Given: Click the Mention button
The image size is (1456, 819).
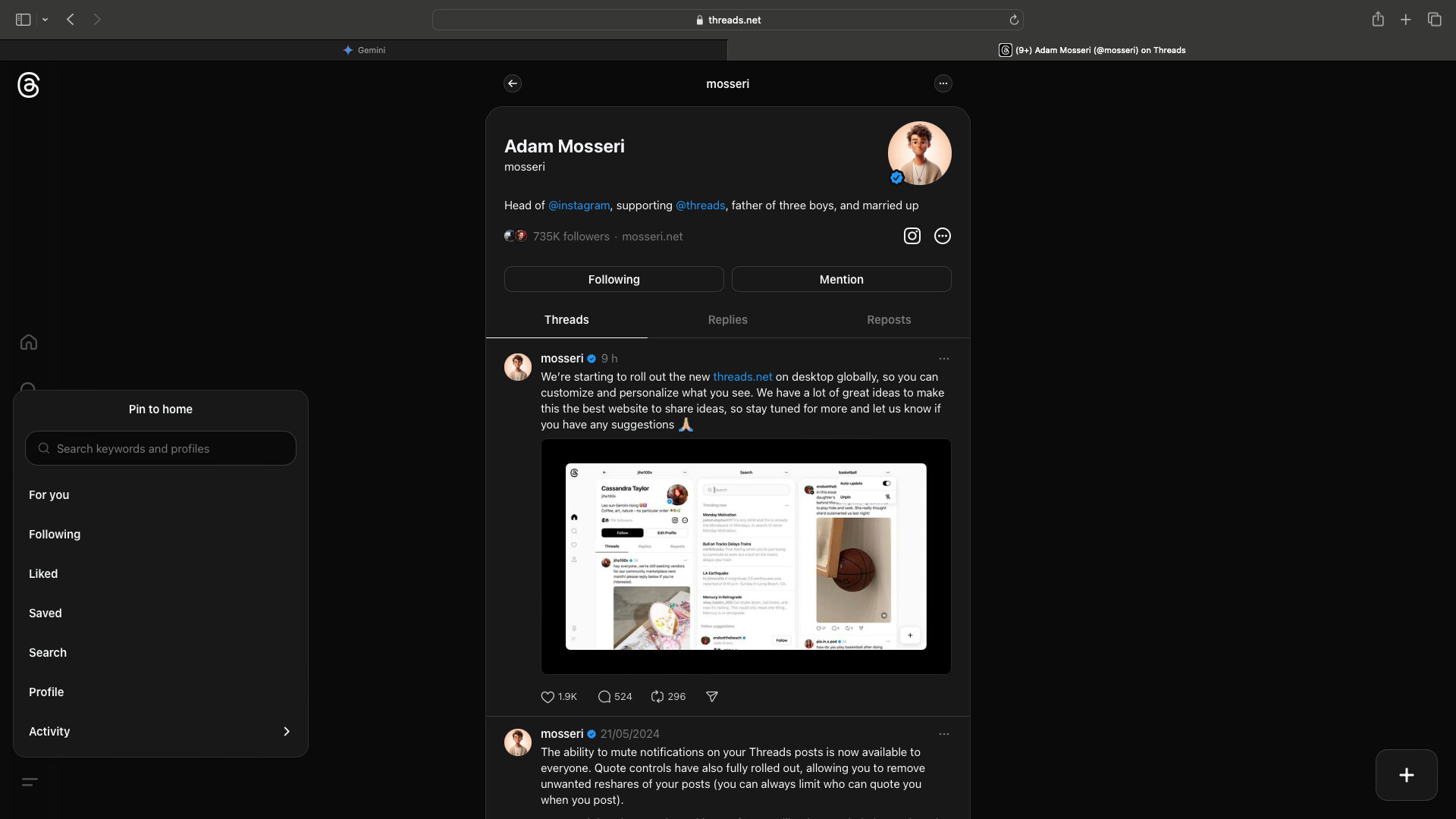Looking at the screenshot, I should click(x=842, y=279).
